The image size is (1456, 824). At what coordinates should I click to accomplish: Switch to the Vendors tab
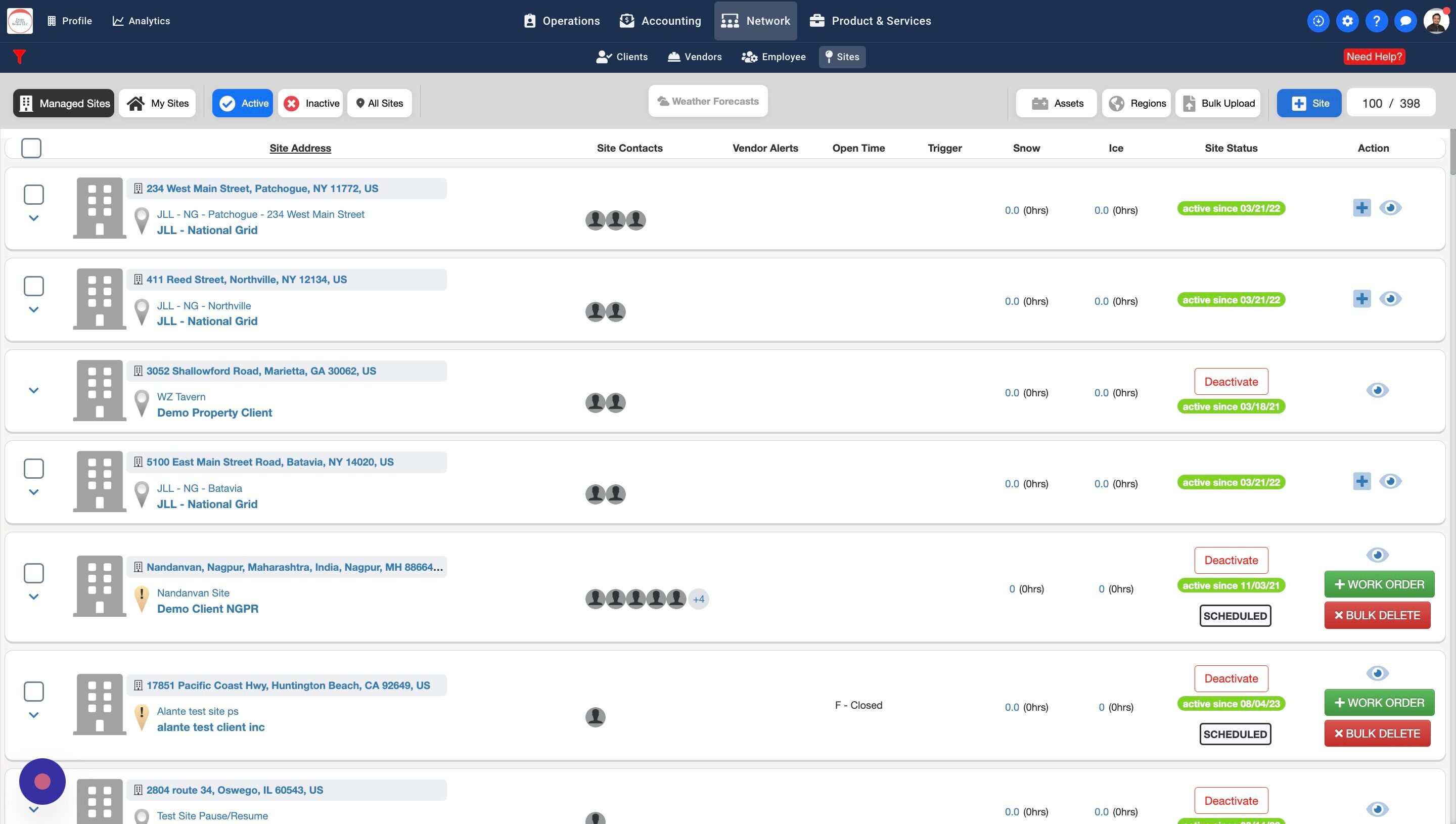click(694, 57)
